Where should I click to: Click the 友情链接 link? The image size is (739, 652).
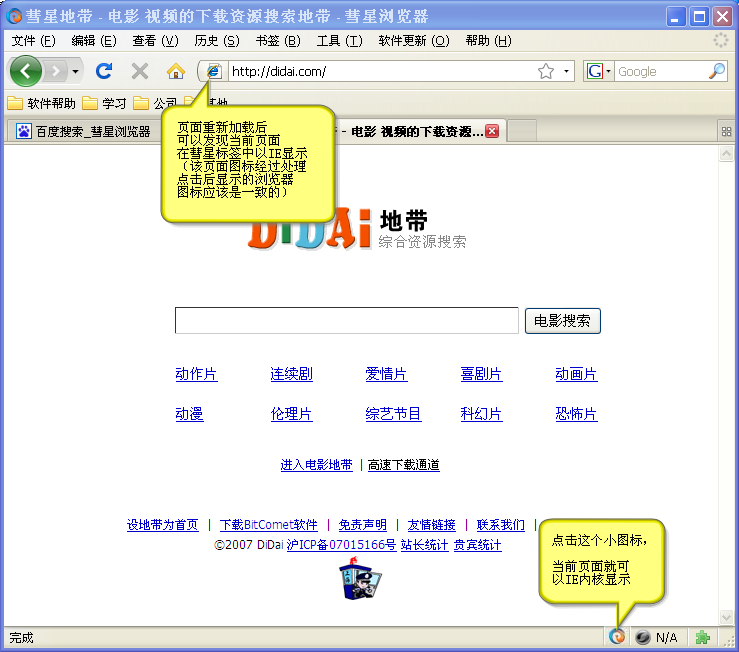(x=431, y=525)
